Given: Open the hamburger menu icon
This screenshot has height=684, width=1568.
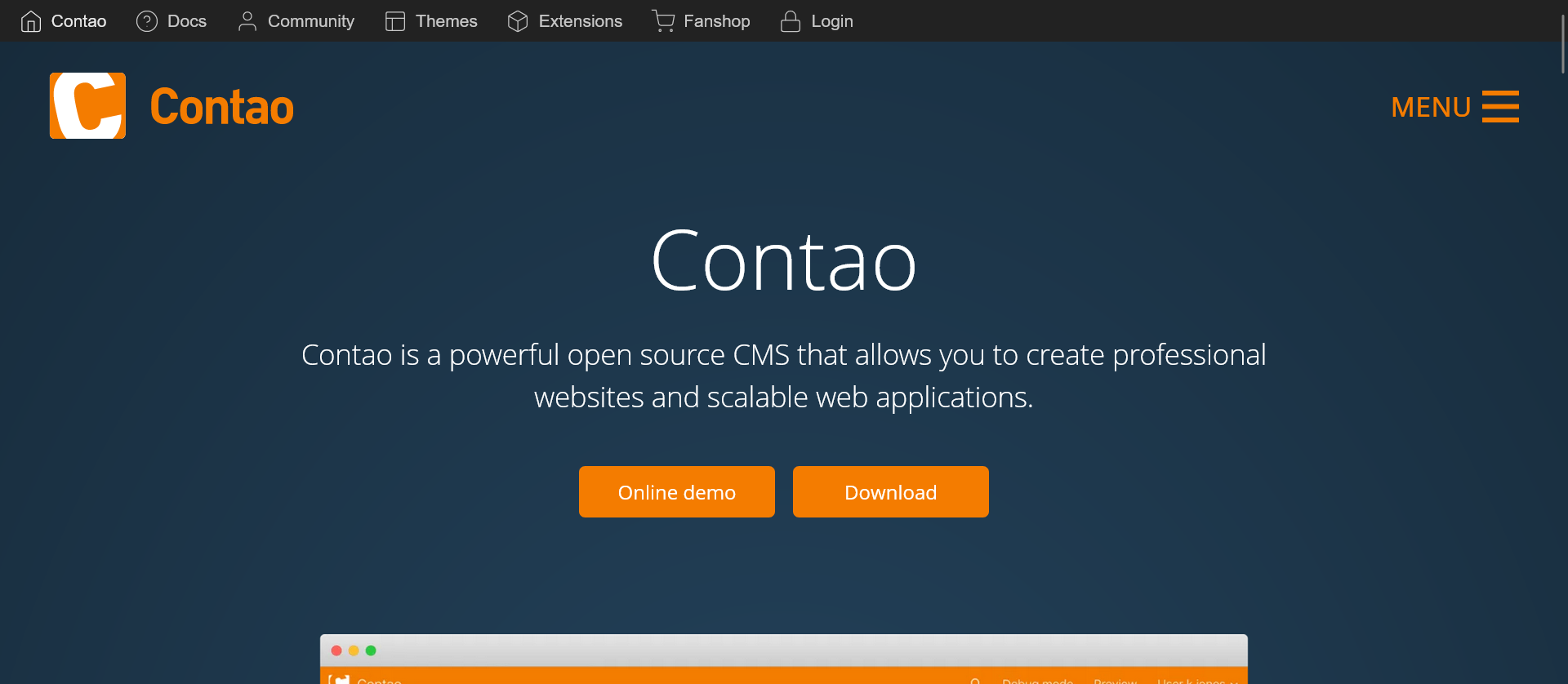Looking at the screenshot, I should click(1500, 107).
